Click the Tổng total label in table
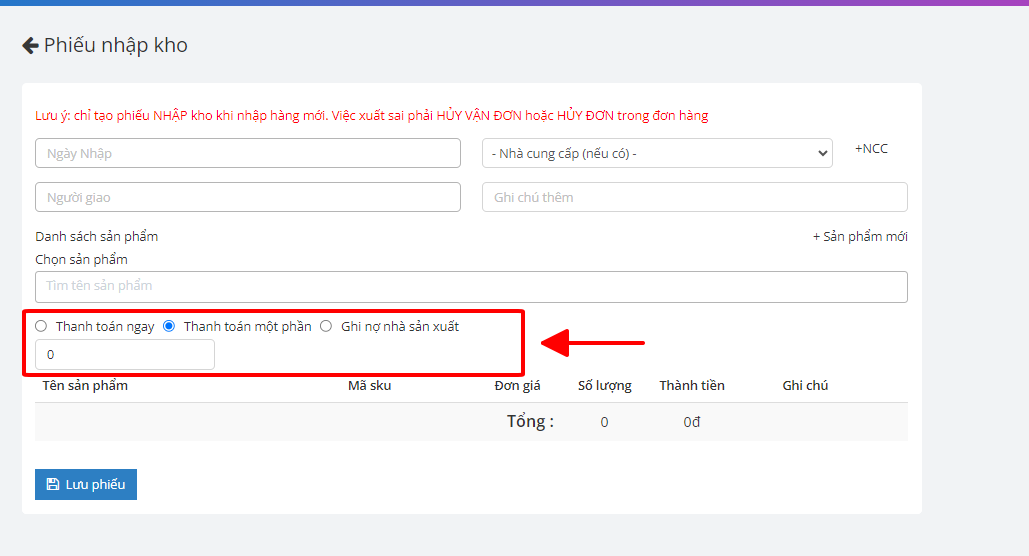This screenshot has width=1029, height=556. pyautogui.click(x=530, y=422)
